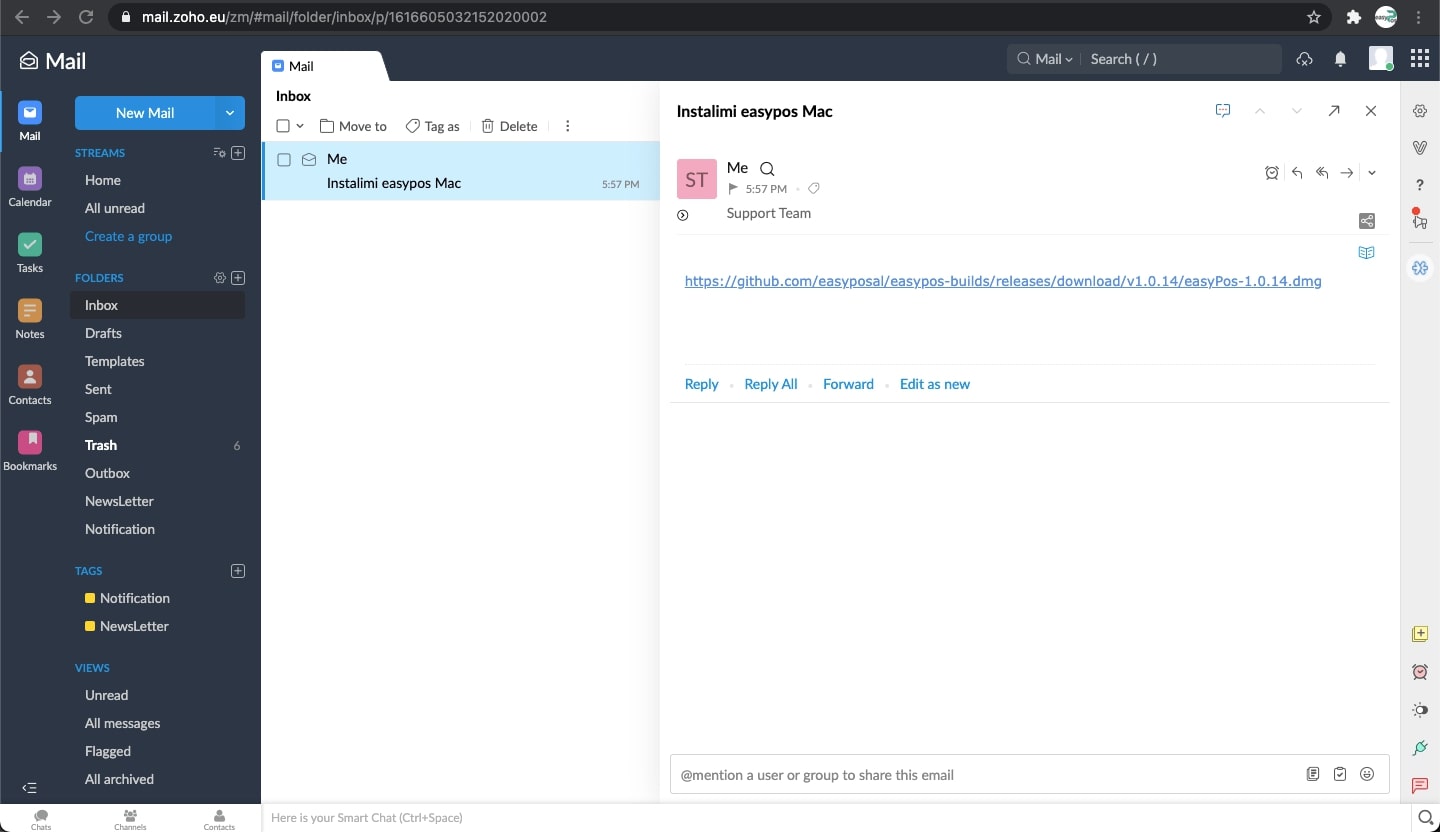The height and width of the screenshot is (832, 1440).
Task: Open the share email icon
Action: click(1366, 221)
